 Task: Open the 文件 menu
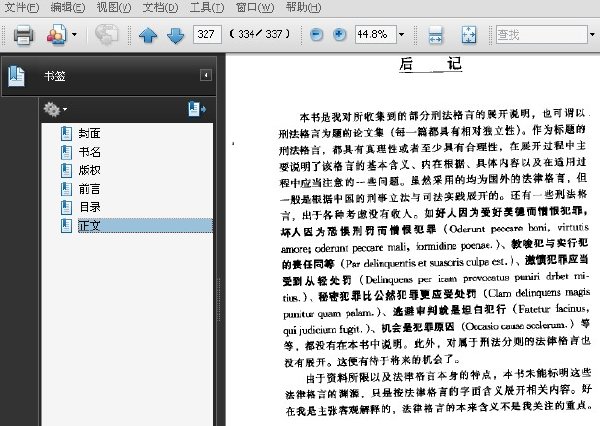click(x=21, y=7)
